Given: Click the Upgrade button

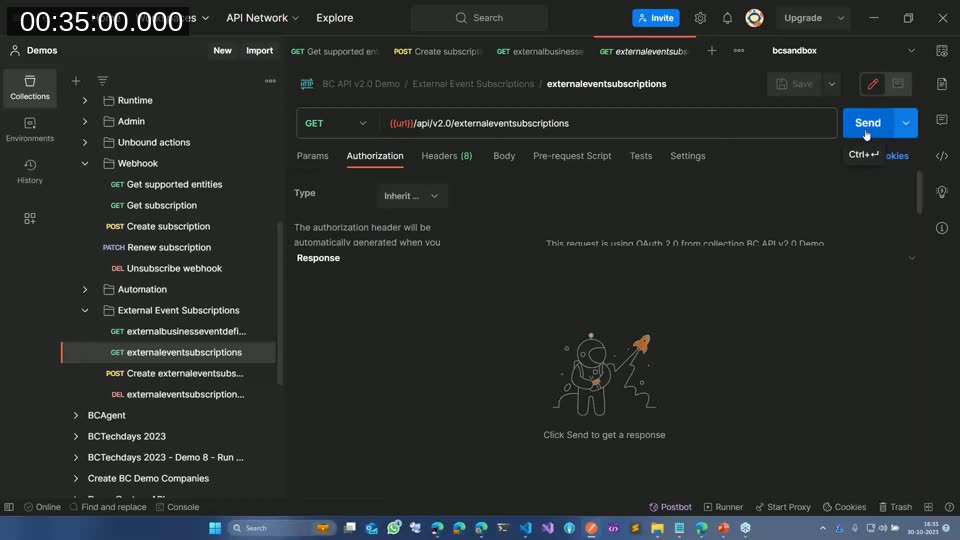Looking at the screenshot, I should [803, 18].
